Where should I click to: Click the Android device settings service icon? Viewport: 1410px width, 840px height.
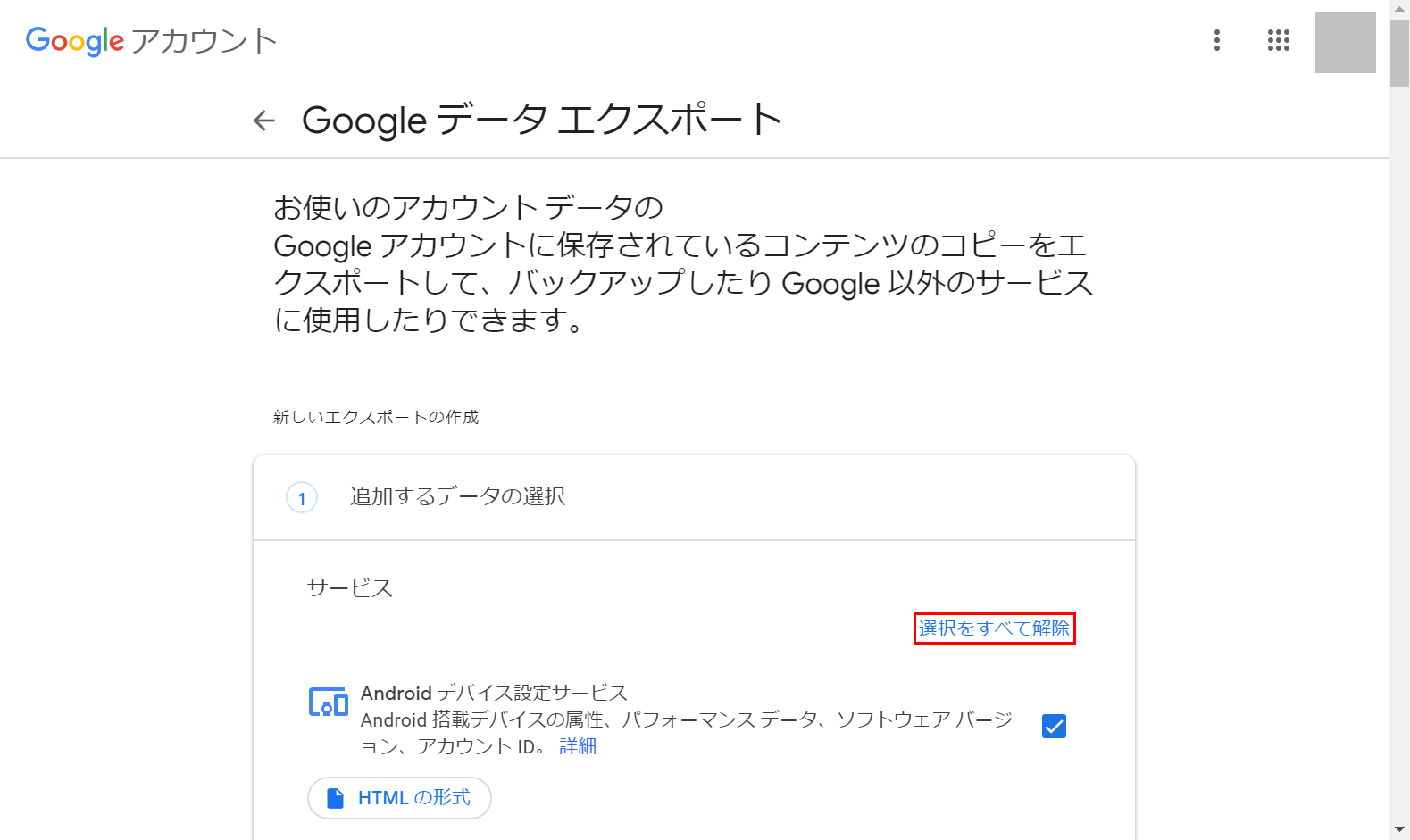(328, 703)
